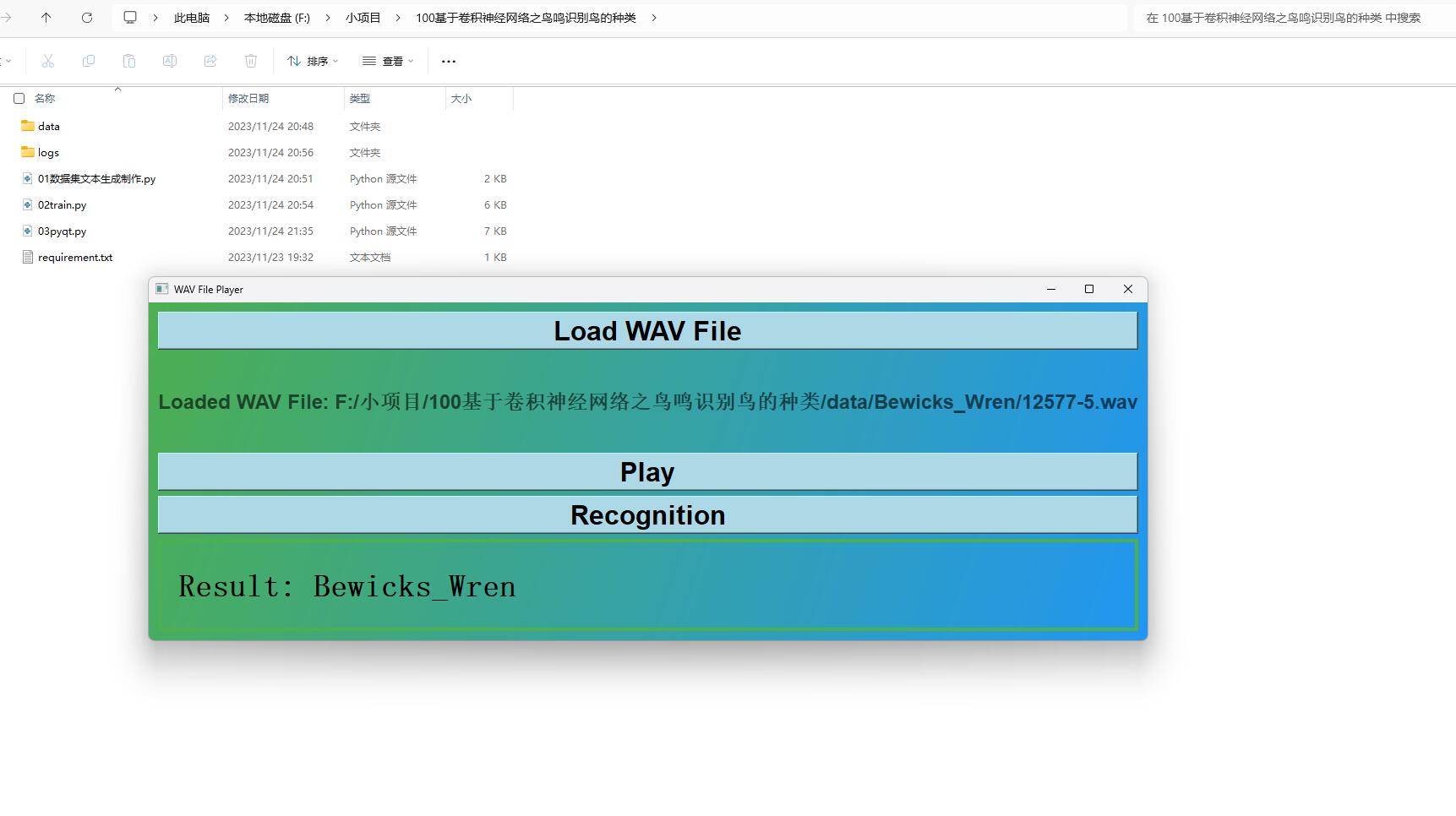Expand the chevron at the end of the path
Image resolution: width=1456 pixels, height=816 pixels.
coord(654,17)
